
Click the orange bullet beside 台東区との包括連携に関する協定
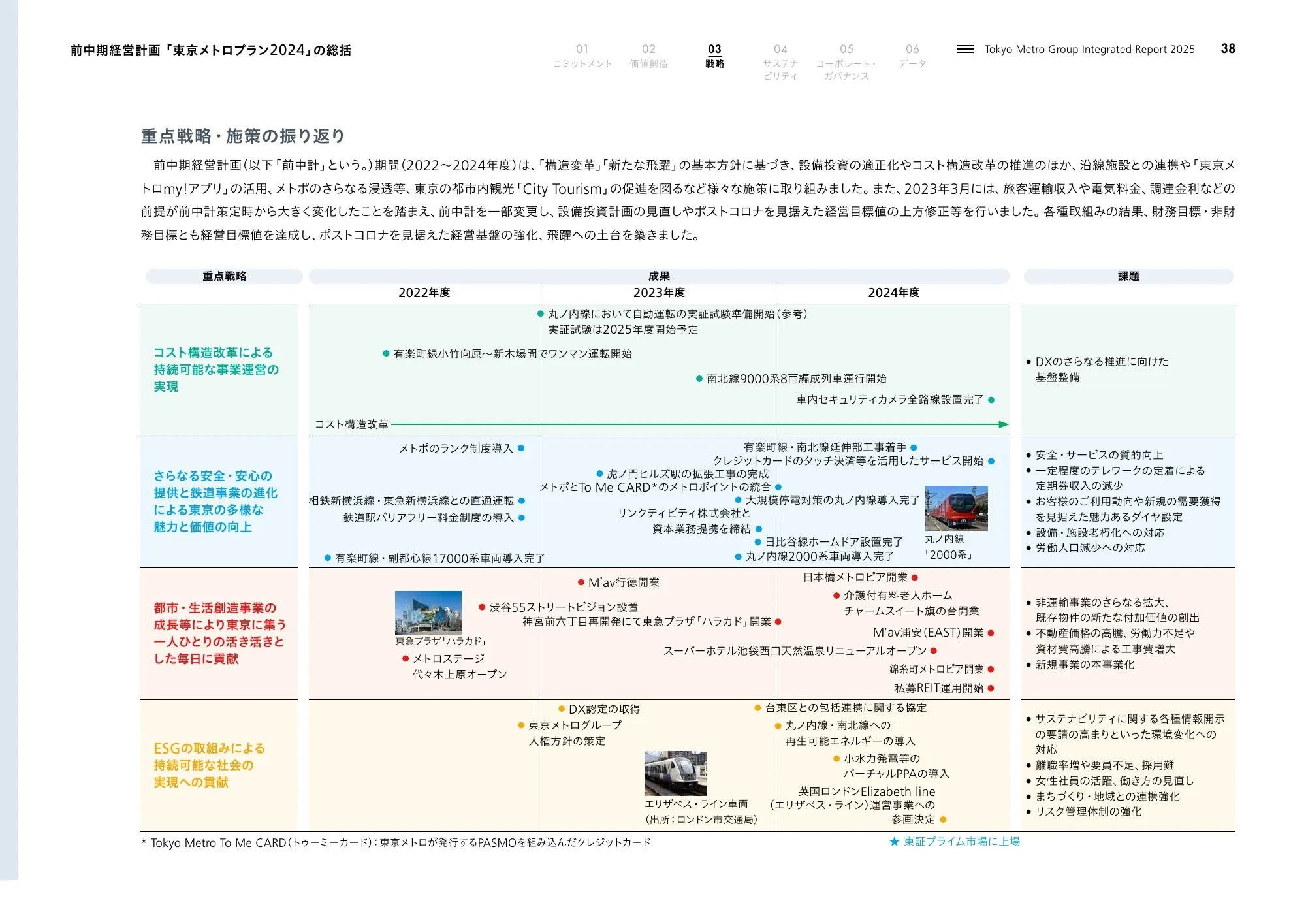click(x=757, y=707)
